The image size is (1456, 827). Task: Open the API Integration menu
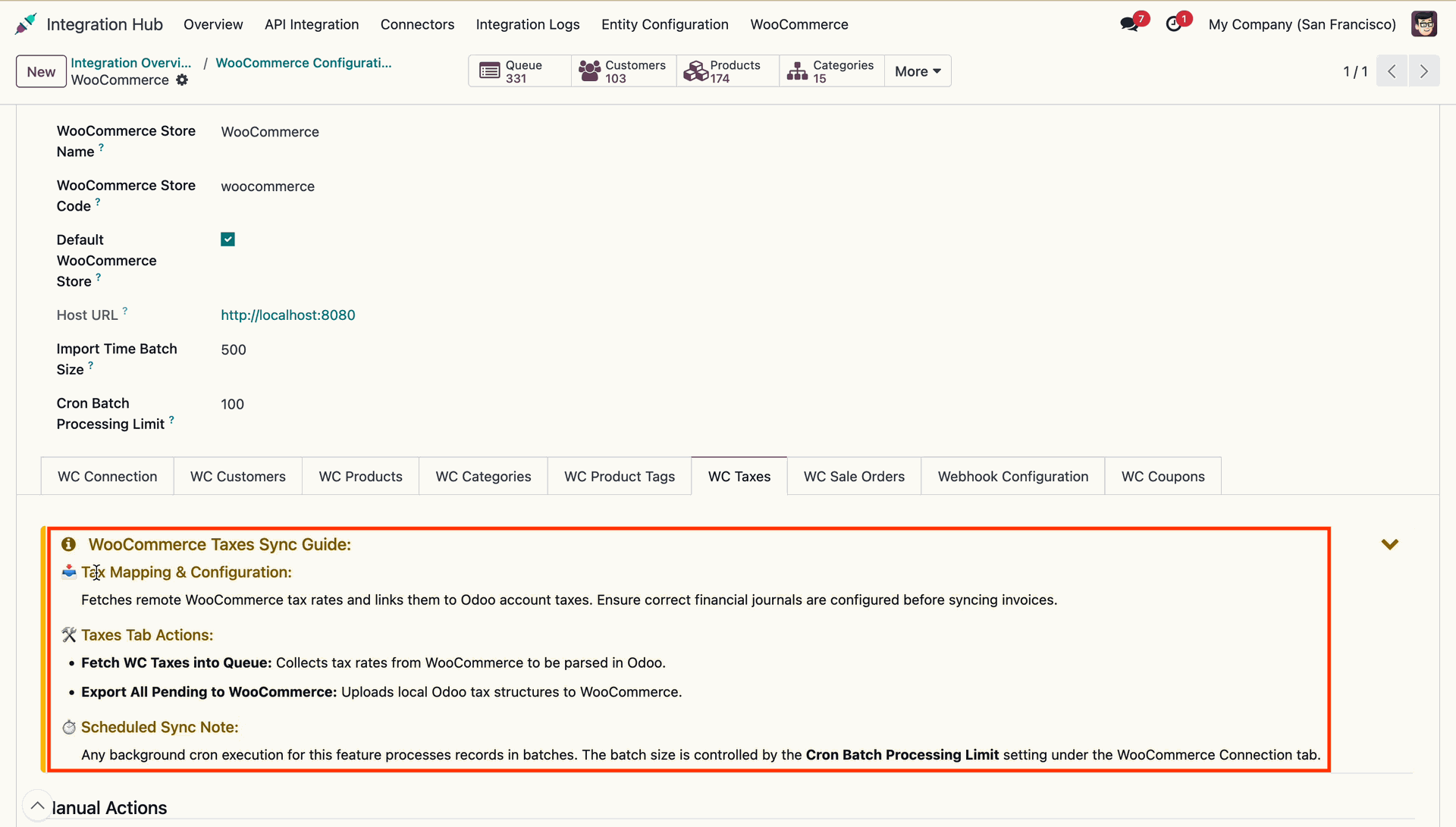[312, 24]
